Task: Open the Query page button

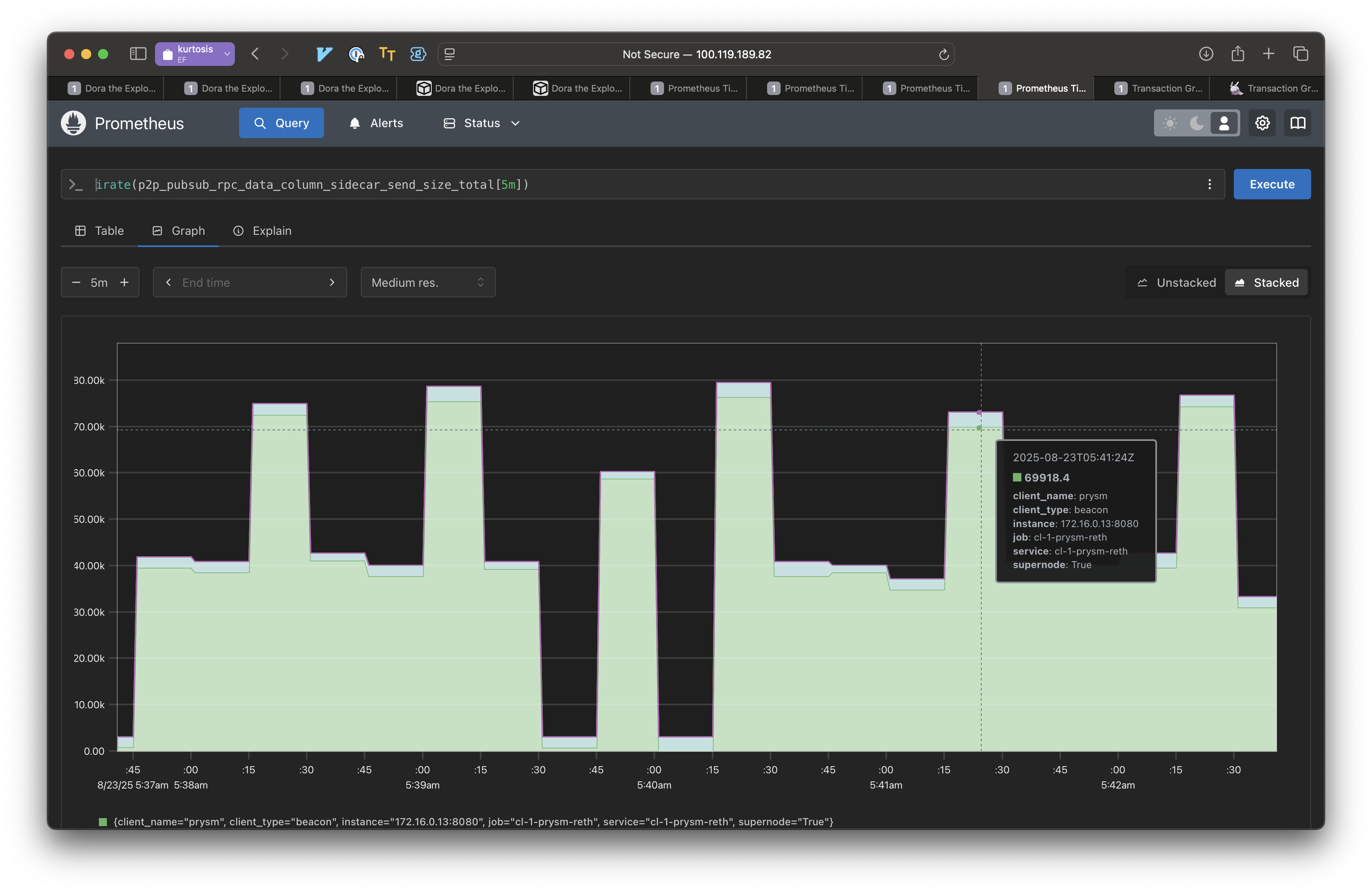Action: 281,123
